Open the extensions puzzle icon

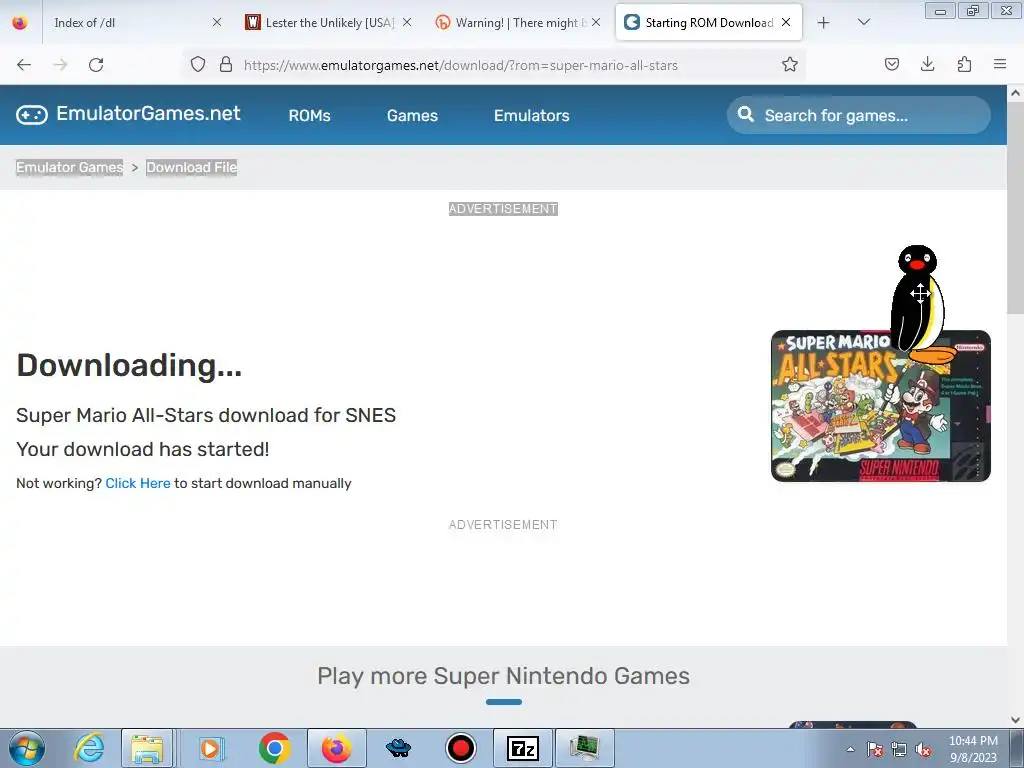coord(964,65)
